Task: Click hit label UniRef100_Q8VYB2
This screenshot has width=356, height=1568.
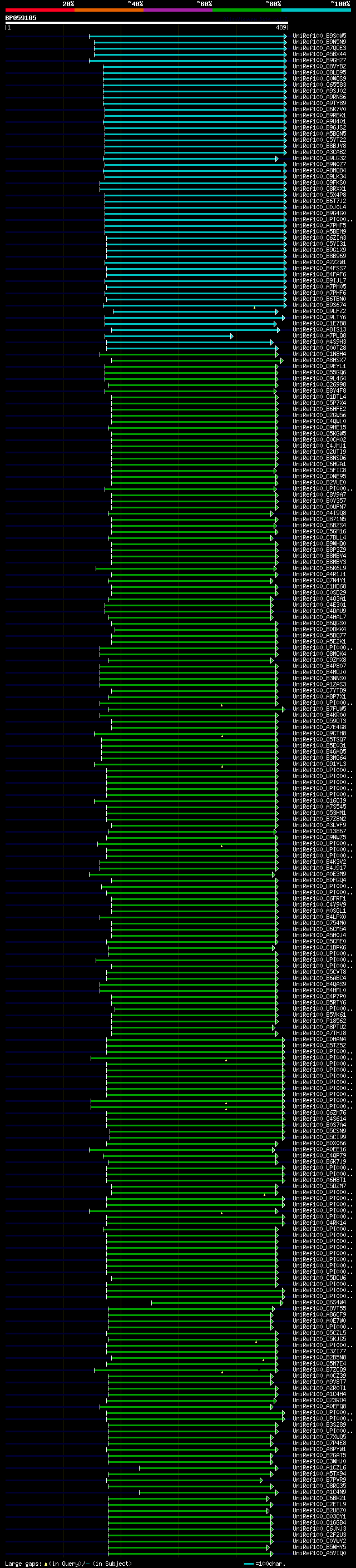Action: [x=319, y=66]
